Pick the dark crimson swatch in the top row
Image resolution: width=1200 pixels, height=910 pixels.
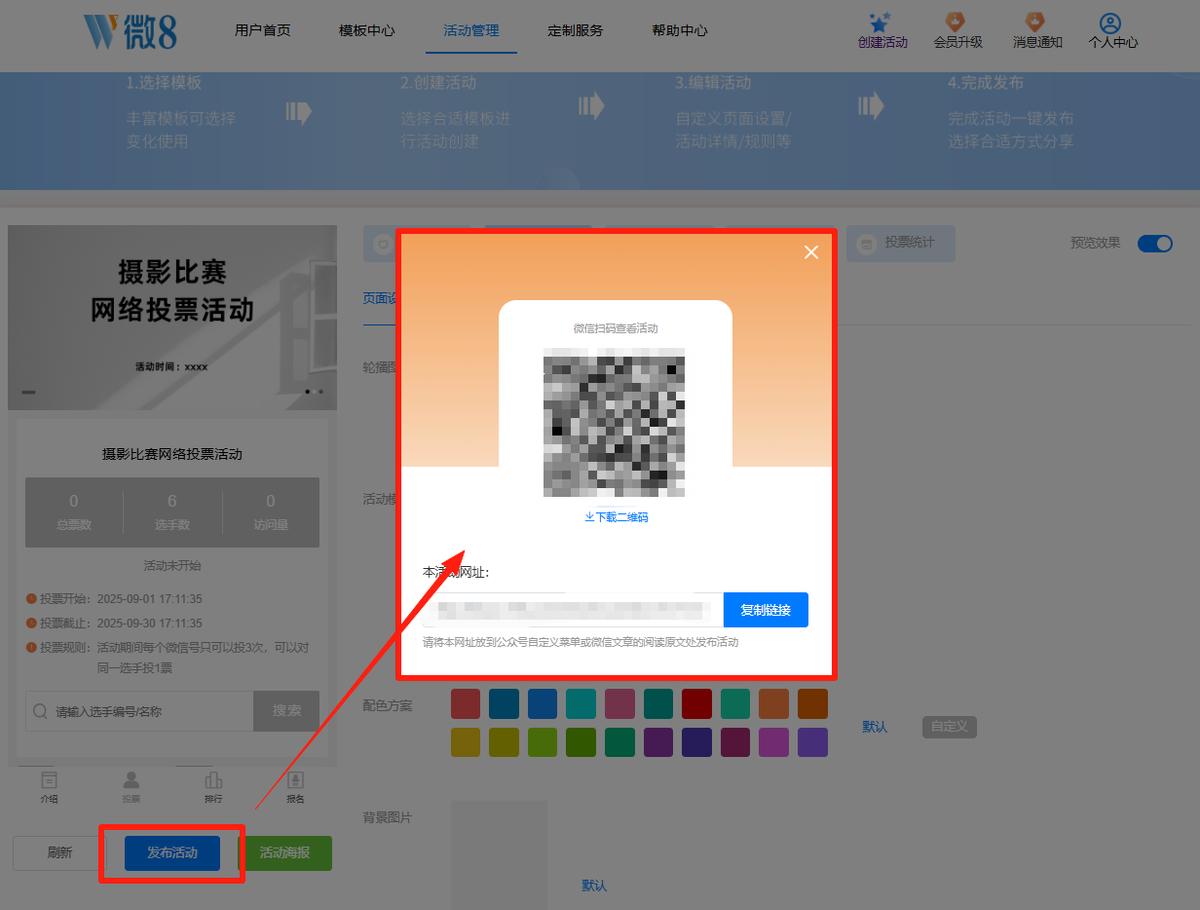[x=697, y=704]
